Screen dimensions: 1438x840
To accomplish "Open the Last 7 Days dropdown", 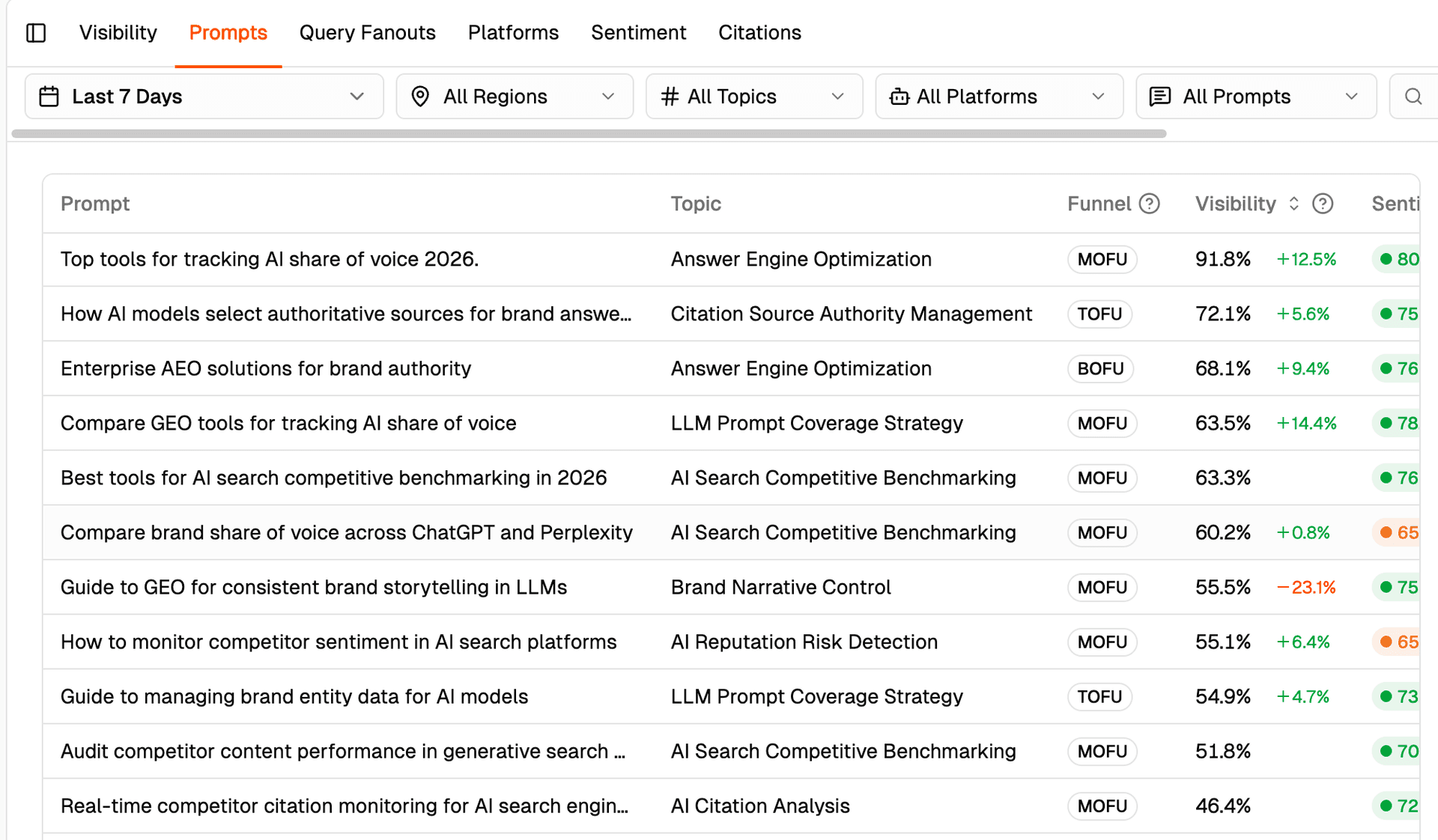I will 204,97.
